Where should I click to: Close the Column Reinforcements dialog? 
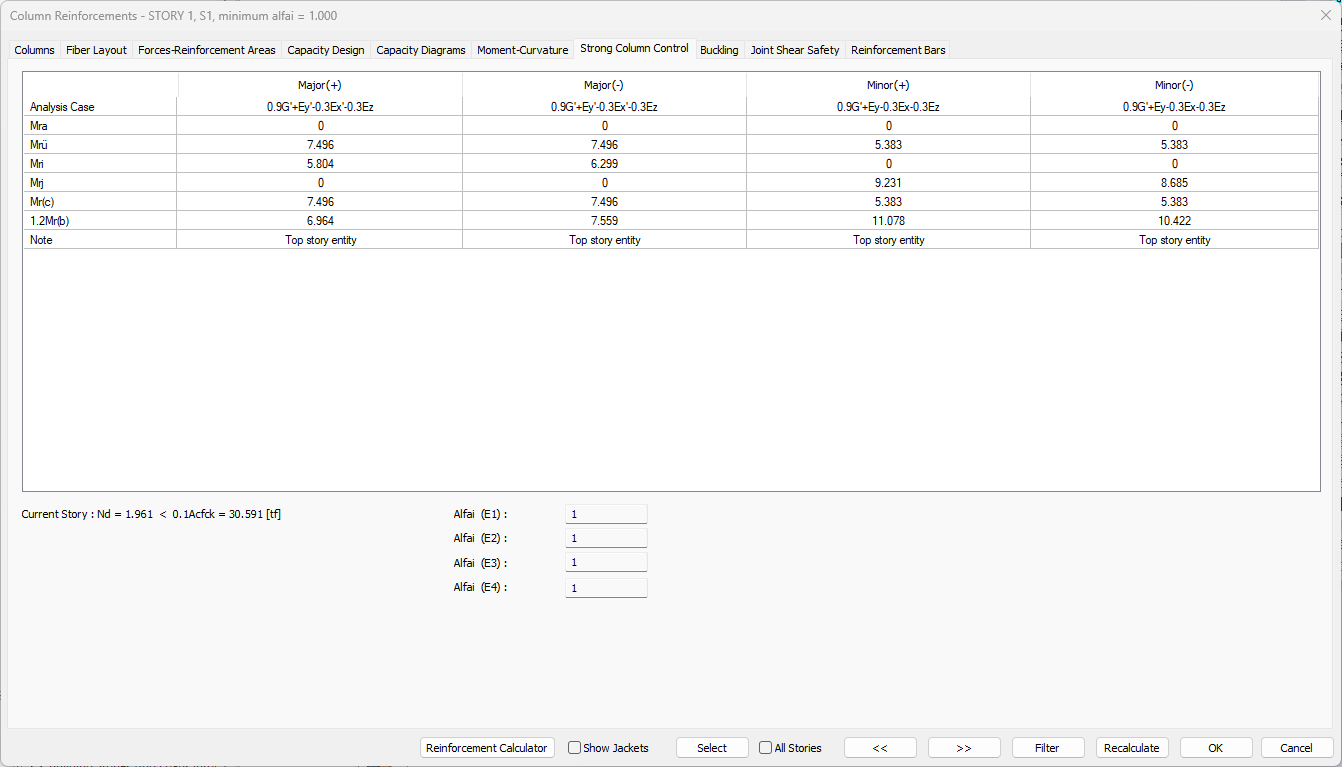point(1326,15)
